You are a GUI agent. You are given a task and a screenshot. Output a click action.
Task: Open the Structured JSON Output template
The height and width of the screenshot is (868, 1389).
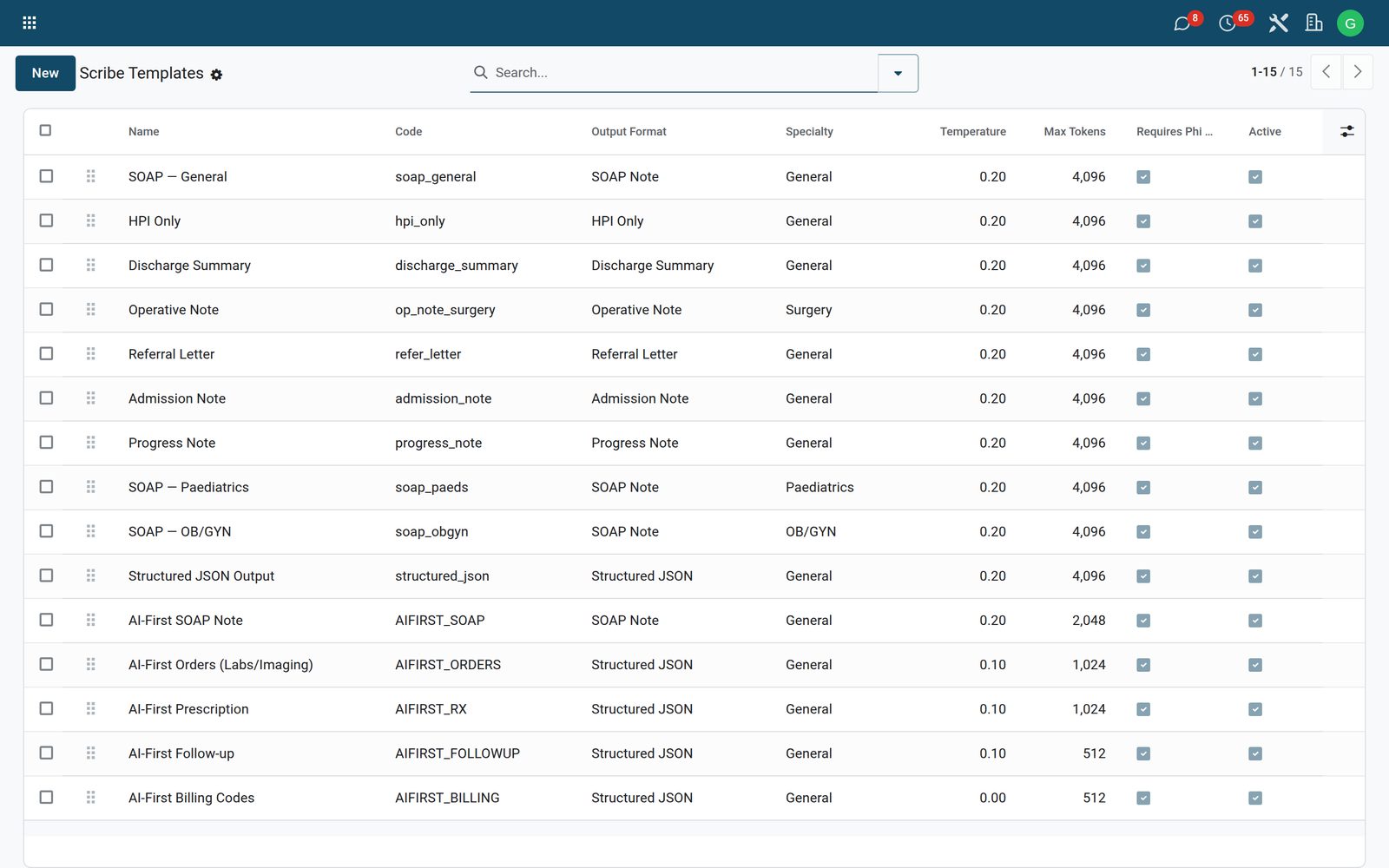click(x=201, y=575)
